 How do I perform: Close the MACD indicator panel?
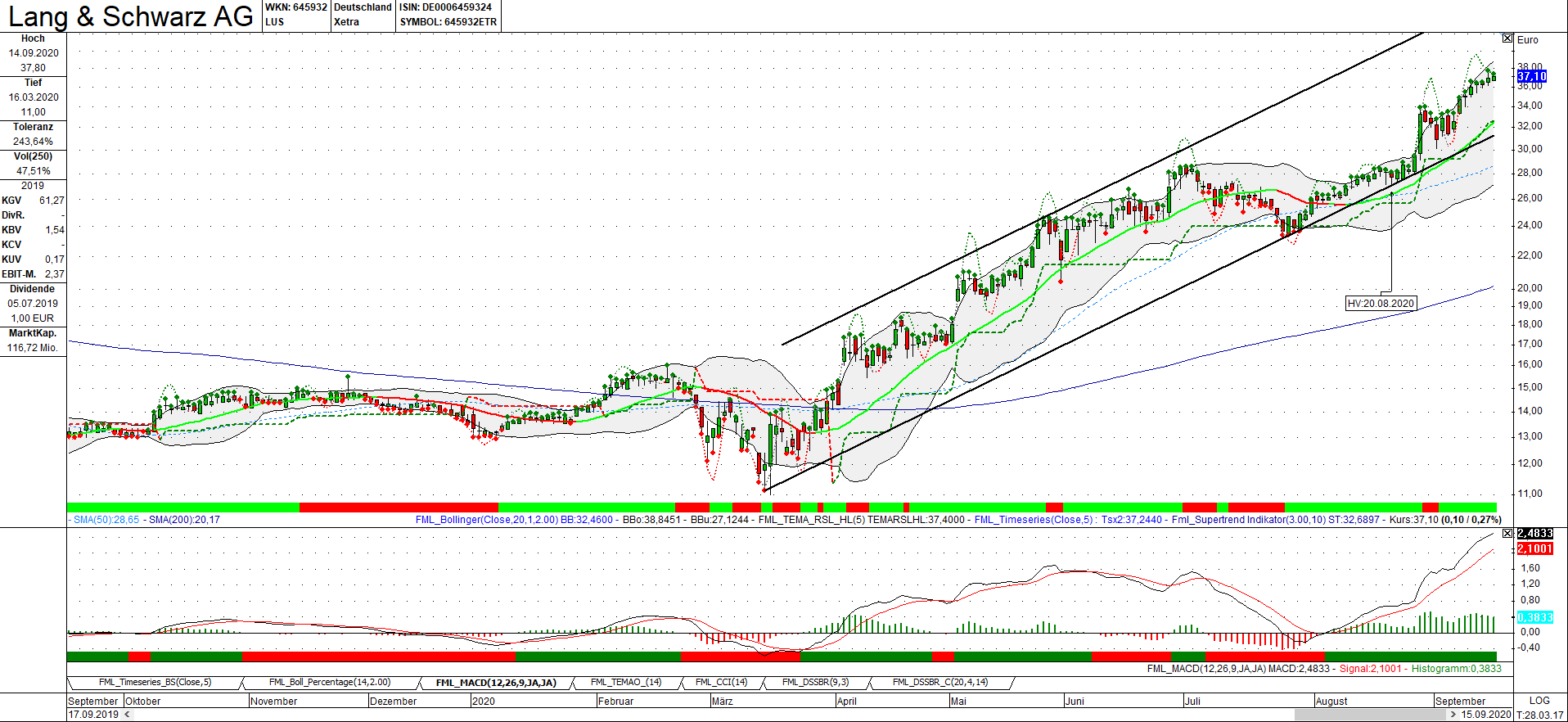pyautogui.click(x=1507, y=533)
